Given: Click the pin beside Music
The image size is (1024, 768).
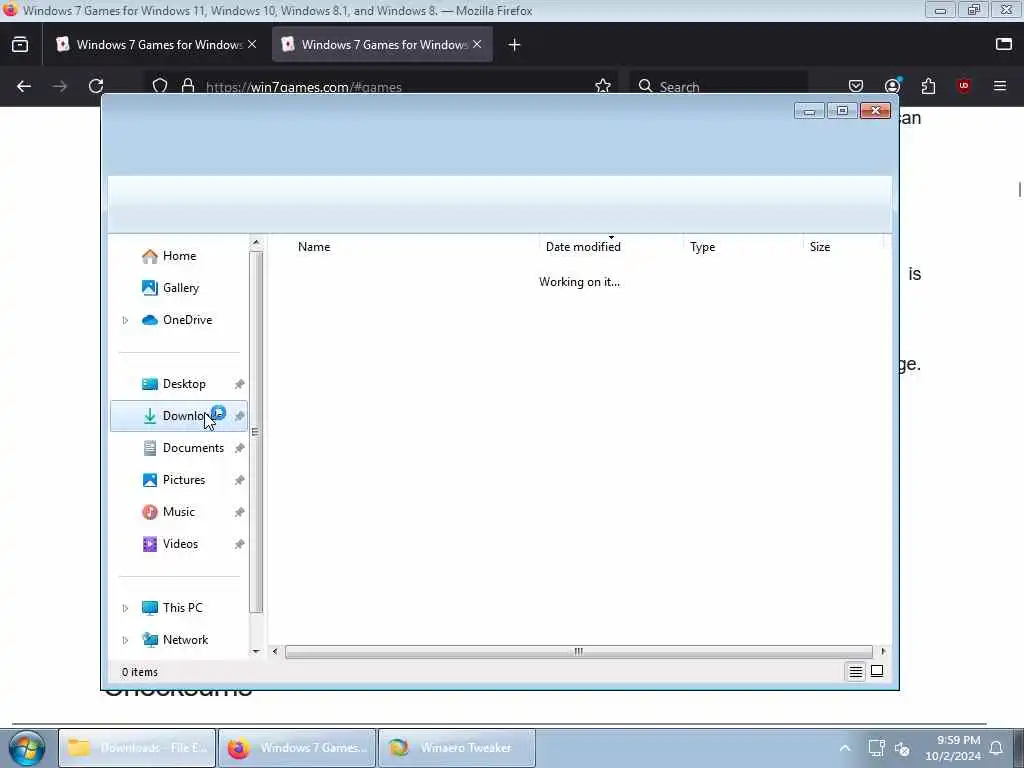Looking at the screenshot, I should point(240,512).
